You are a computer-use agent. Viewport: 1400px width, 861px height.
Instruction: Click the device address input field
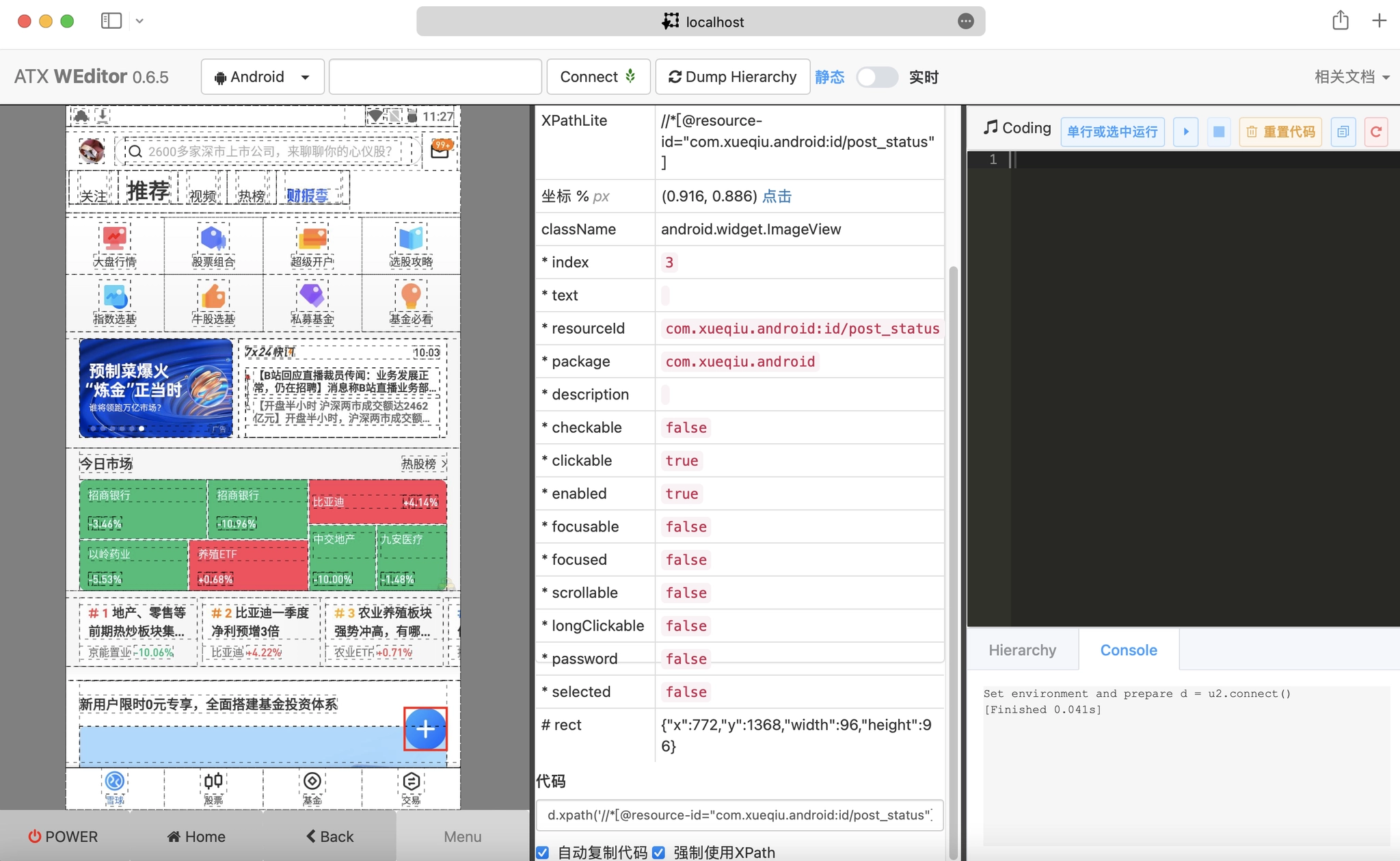pos(435,77)
